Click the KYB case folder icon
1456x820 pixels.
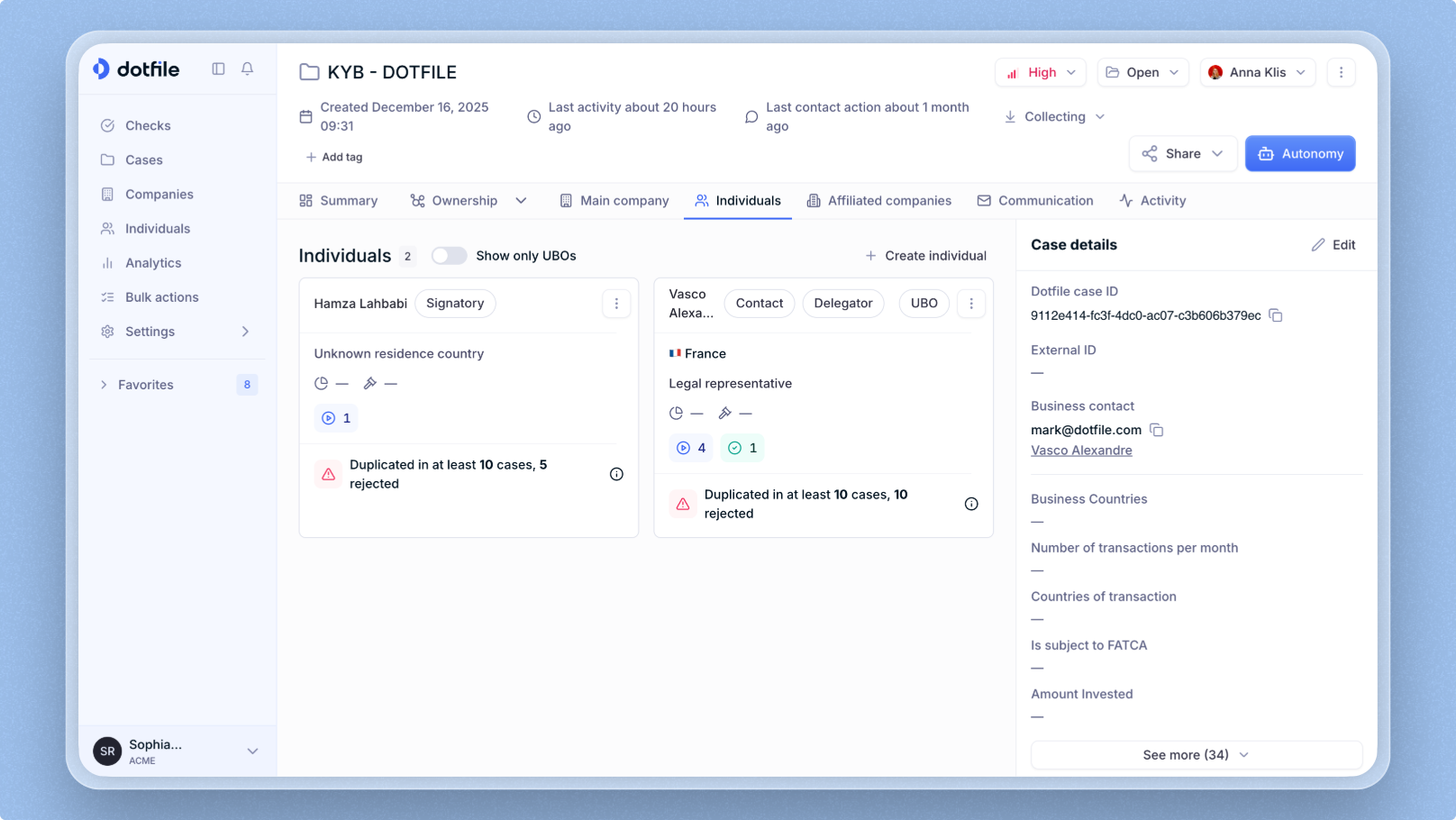[x=309, y=72]
